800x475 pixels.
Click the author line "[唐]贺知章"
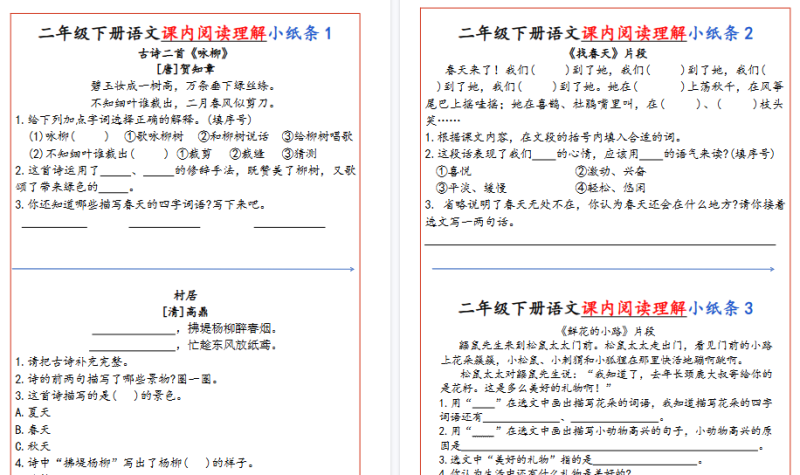185,69
